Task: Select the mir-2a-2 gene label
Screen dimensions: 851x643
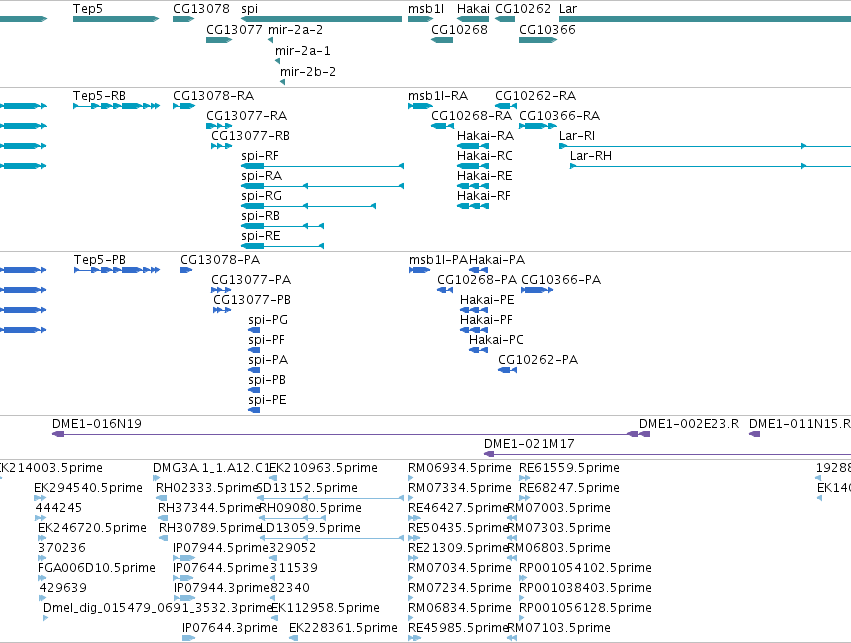Action: coord(295,29)
